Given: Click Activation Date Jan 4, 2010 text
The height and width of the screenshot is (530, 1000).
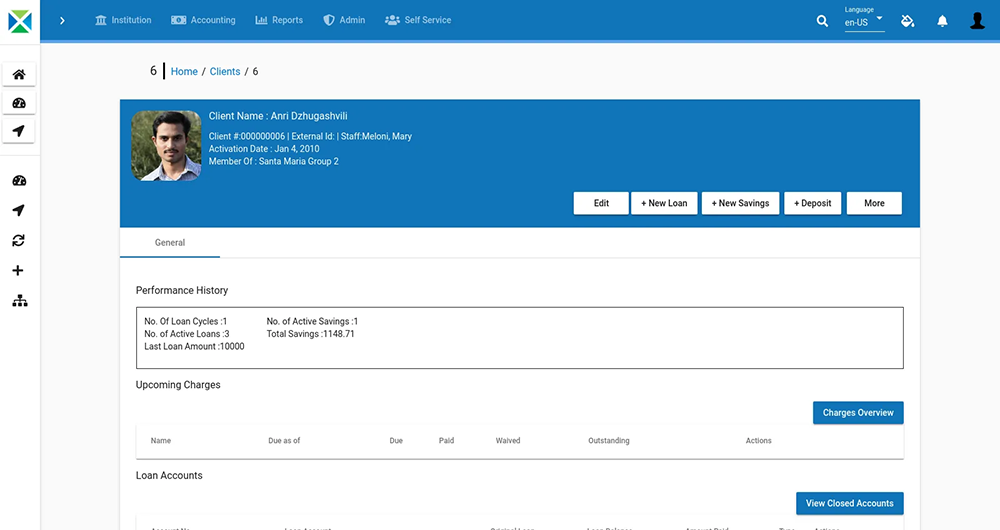Looking at the screenshot, I should (x=264, y=149).
